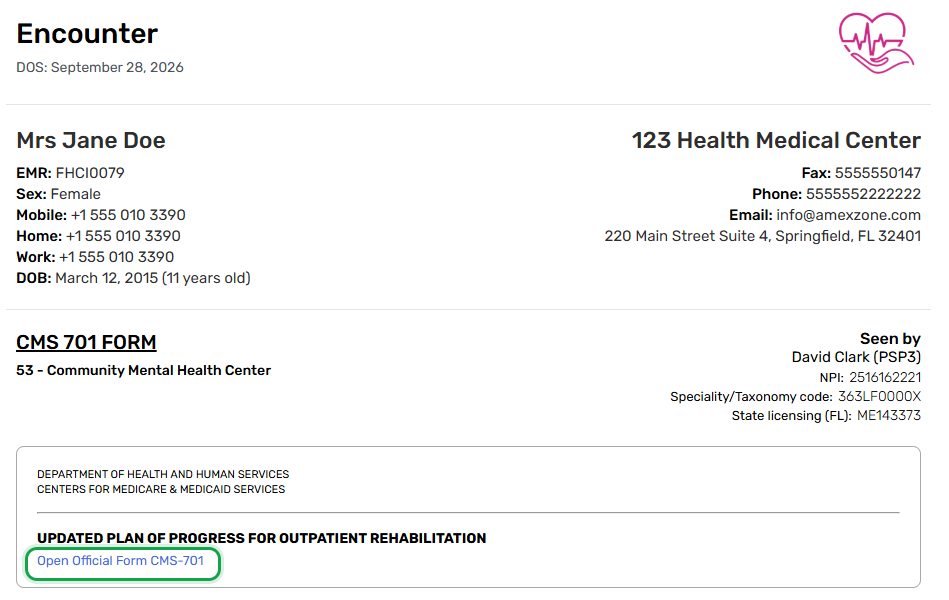
Task: Click the Sex: Female line
Action: [x=59, y=194]
